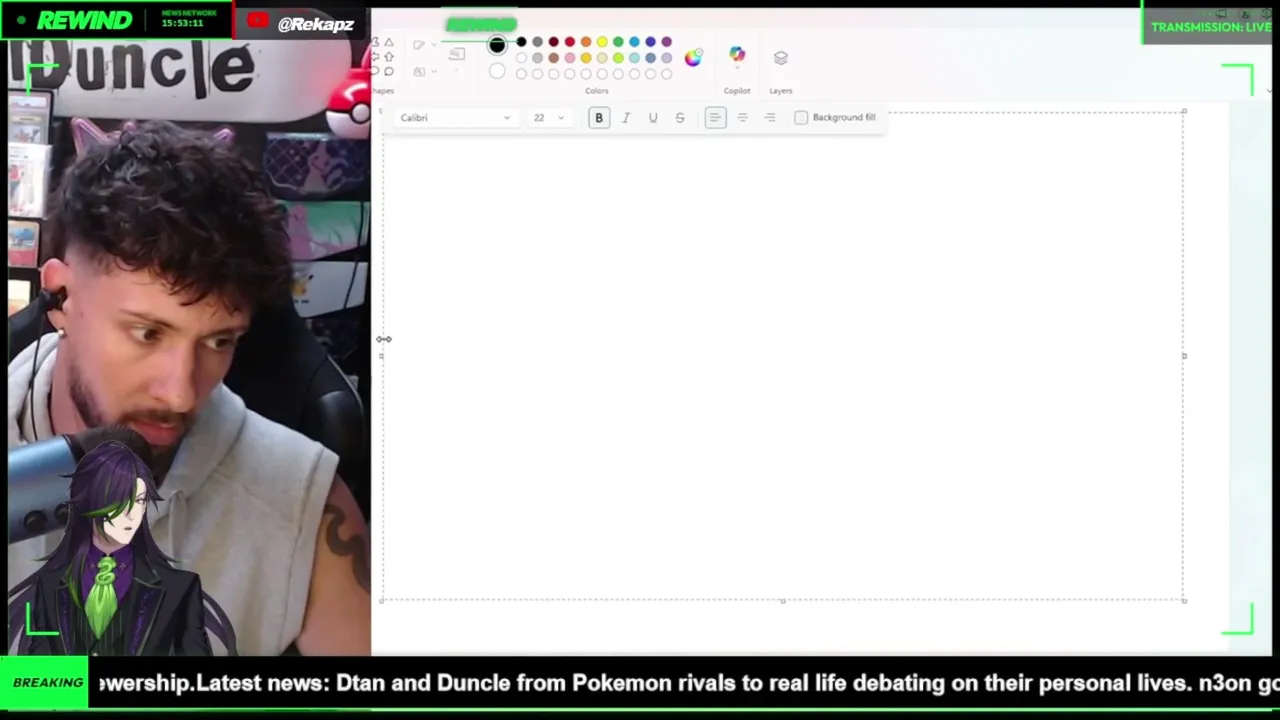This screenshot has height=720, width=1280.
Task: Pick the dark gray palette swatch
Action: click(x=537, y=42)
